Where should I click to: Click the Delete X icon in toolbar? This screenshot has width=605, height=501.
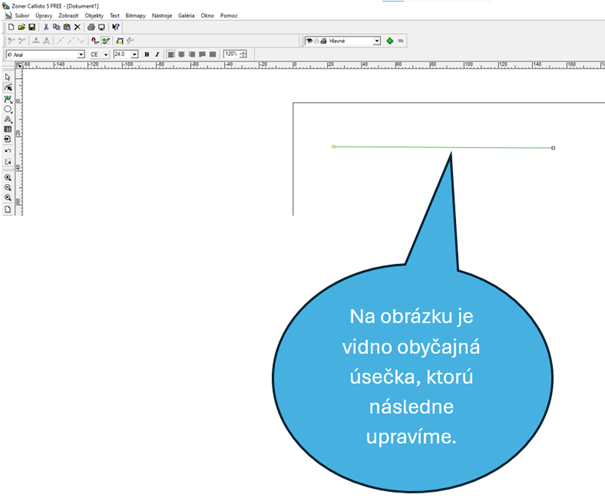click(77, 27)
